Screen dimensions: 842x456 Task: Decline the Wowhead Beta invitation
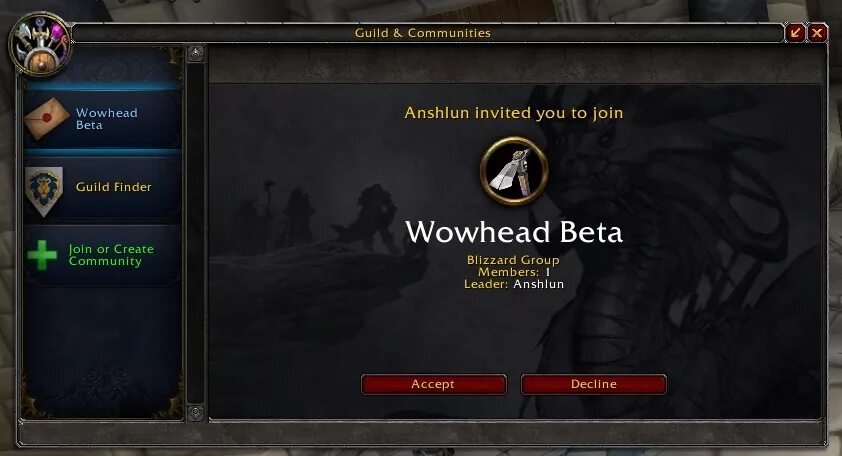(594, 385)
